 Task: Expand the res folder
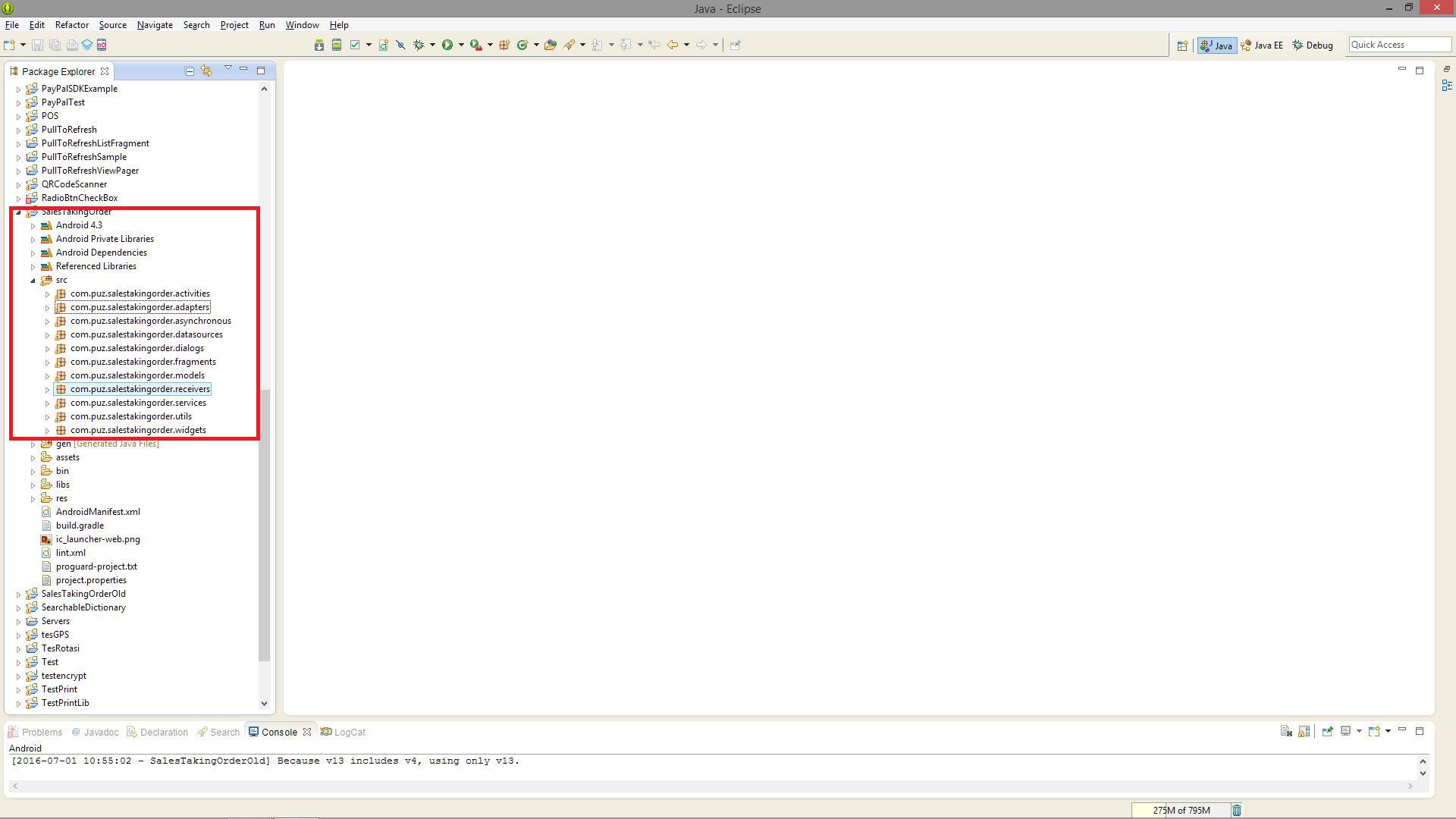point(33,499)
